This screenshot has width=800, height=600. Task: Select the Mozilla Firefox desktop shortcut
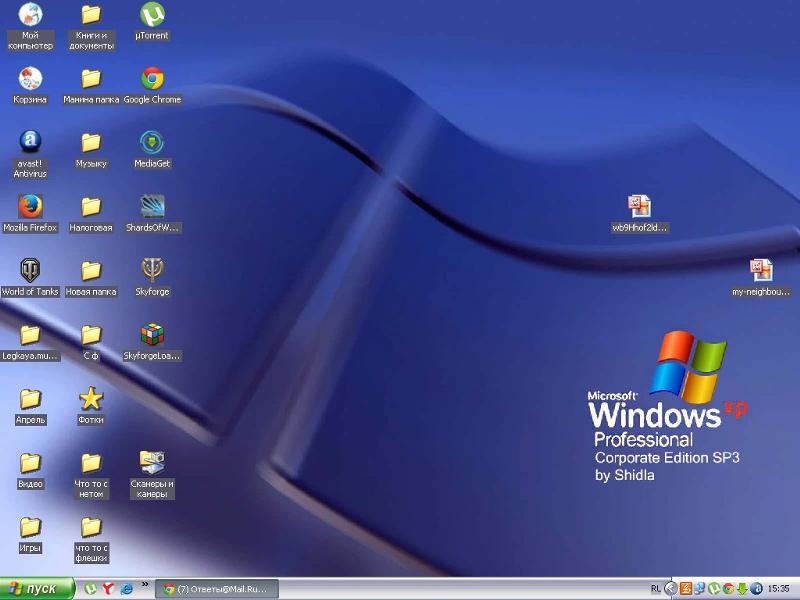[30, 213]
